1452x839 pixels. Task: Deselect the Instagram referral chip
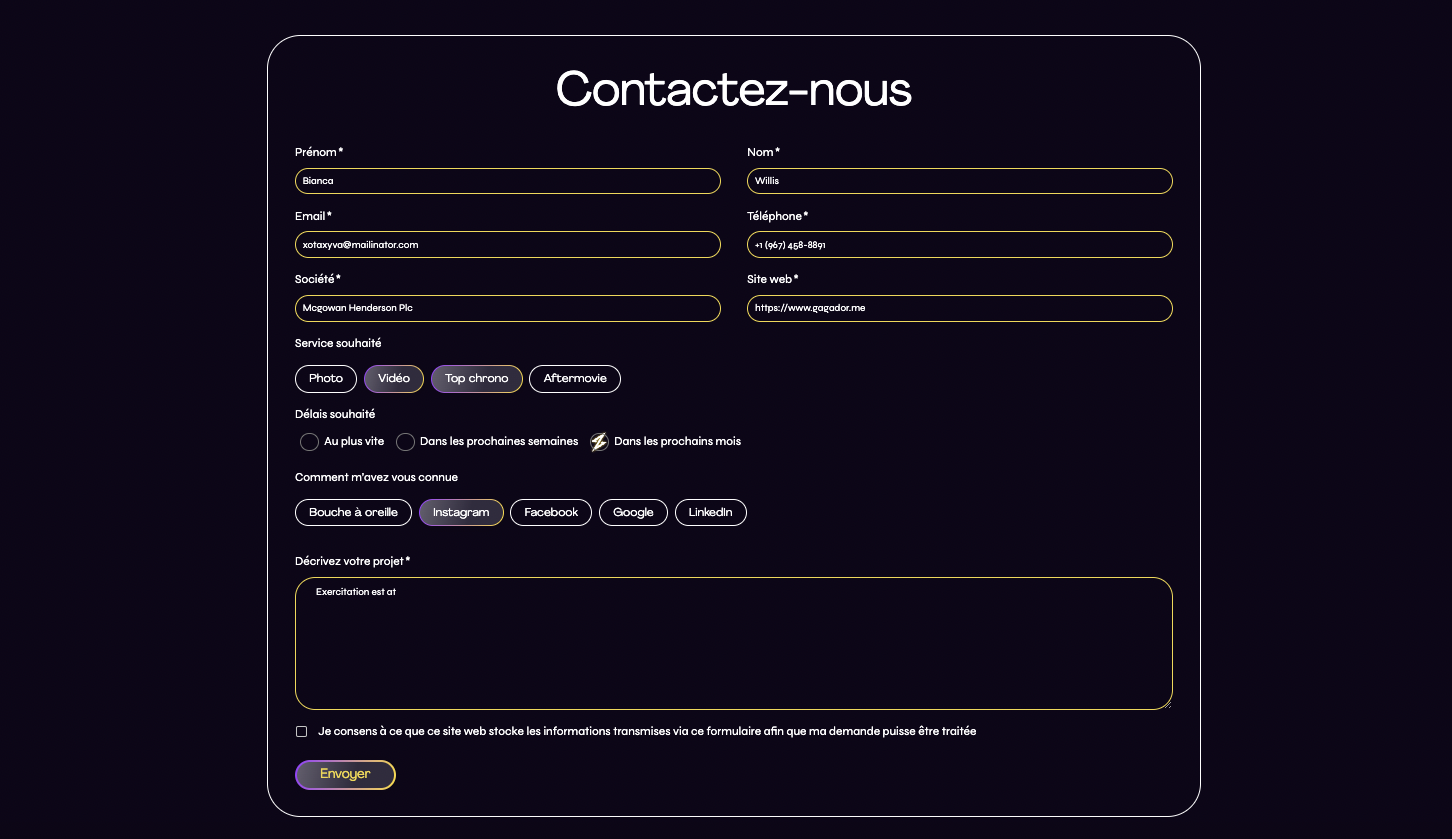click(x=461, y=512)
